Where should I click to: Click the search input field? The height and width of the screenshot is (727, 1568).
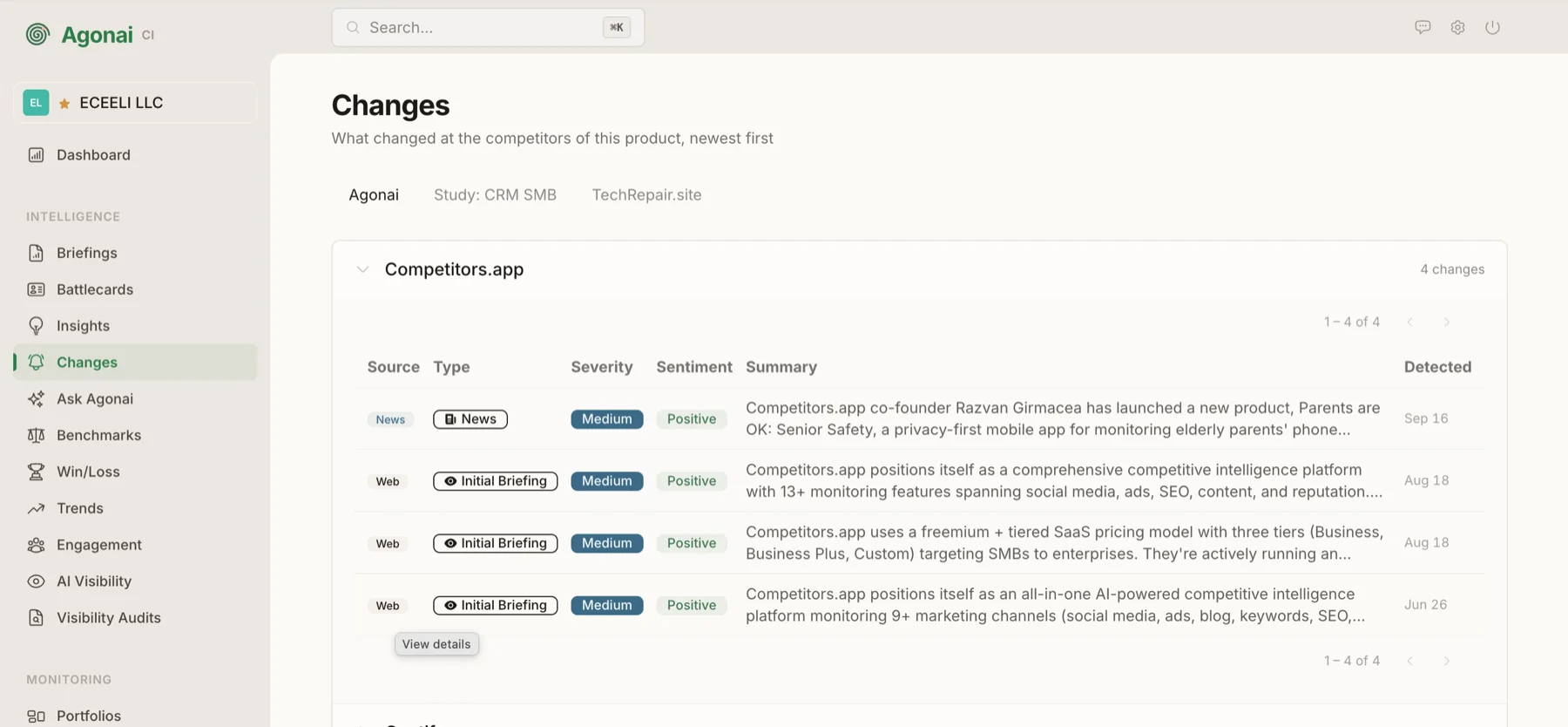488,27
